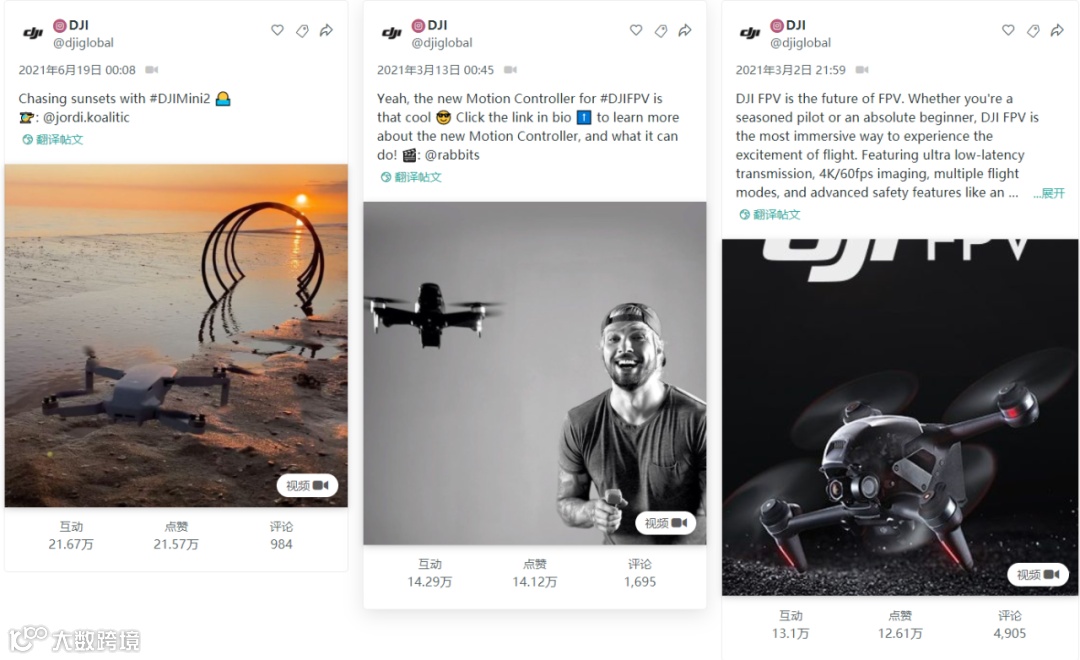
Task: Open @rabbits mention link
Action: 452,155
